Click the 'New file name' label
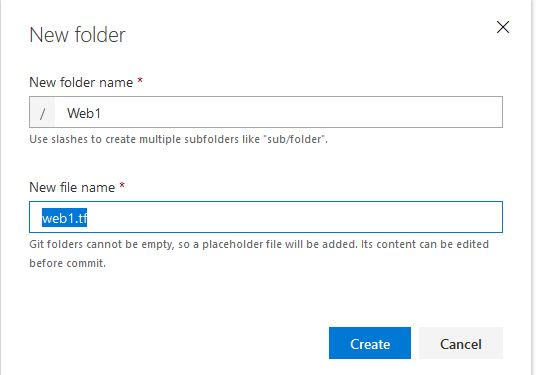Viewport: 536px width, 375px height. 72,187
